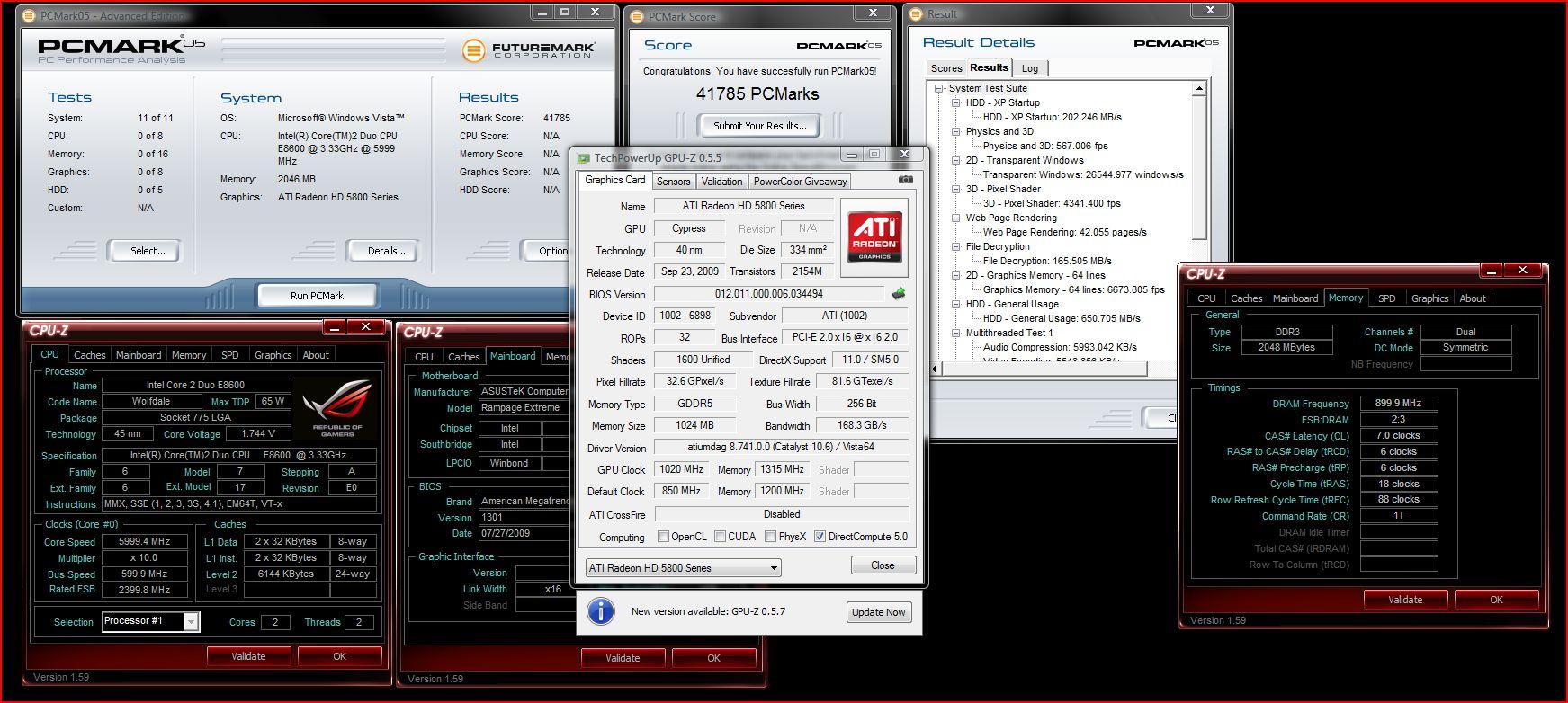Click the PCMark Score window title icon
Screen dimensions: 1568x703
pyautogui.click(x=637, y=16)
